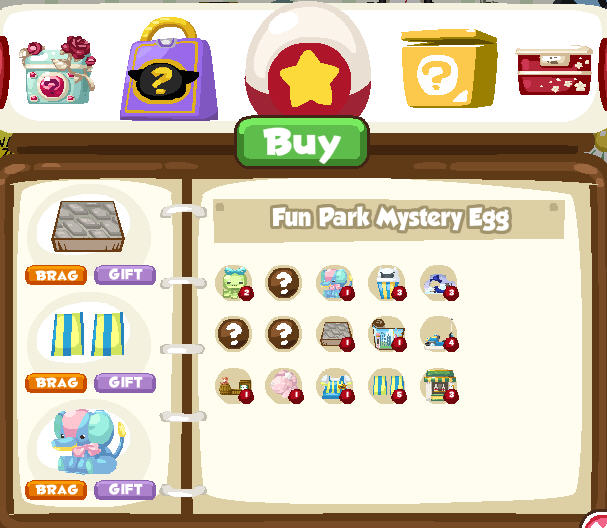The image size is (607, 528).
Task: Select the red bento mystery box
Action: click(x=554, y=71)
